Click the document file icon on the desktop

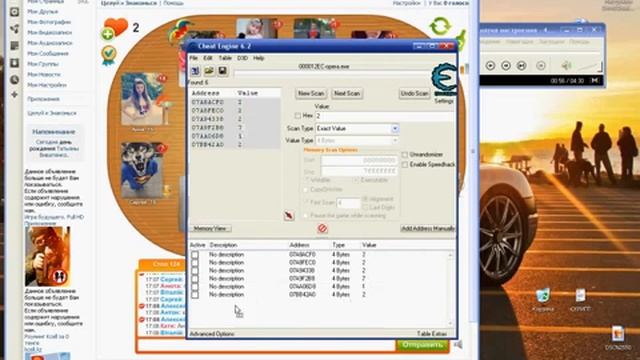(580, 296)
